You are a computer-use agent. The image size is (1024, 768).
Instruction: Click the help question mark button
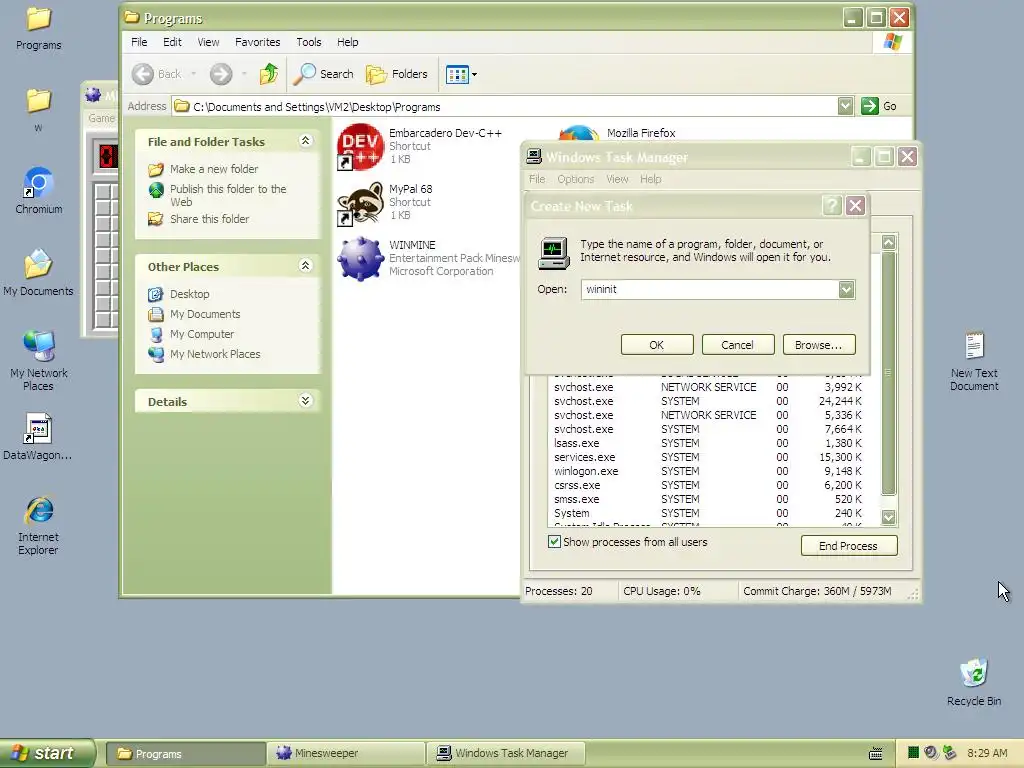[831, 206]
